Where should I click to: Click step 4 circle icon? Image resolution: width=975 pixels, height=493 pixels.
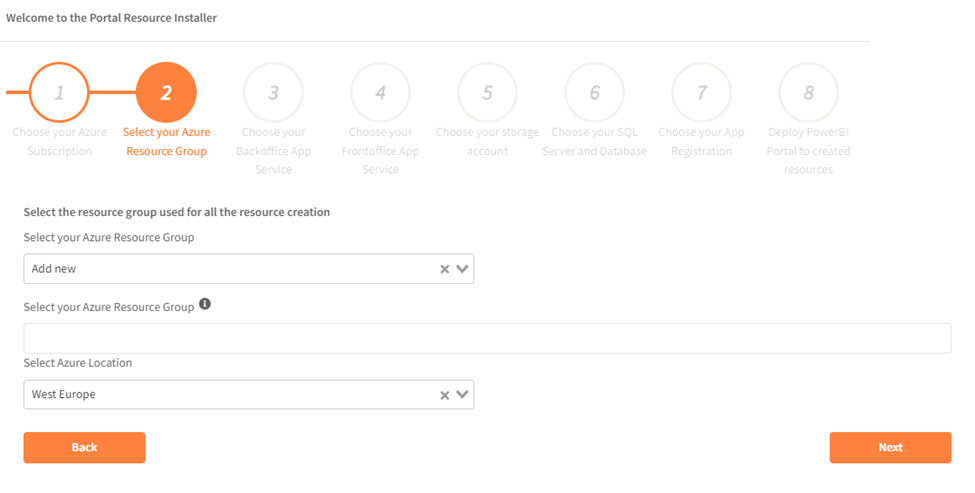coord(380,93)
